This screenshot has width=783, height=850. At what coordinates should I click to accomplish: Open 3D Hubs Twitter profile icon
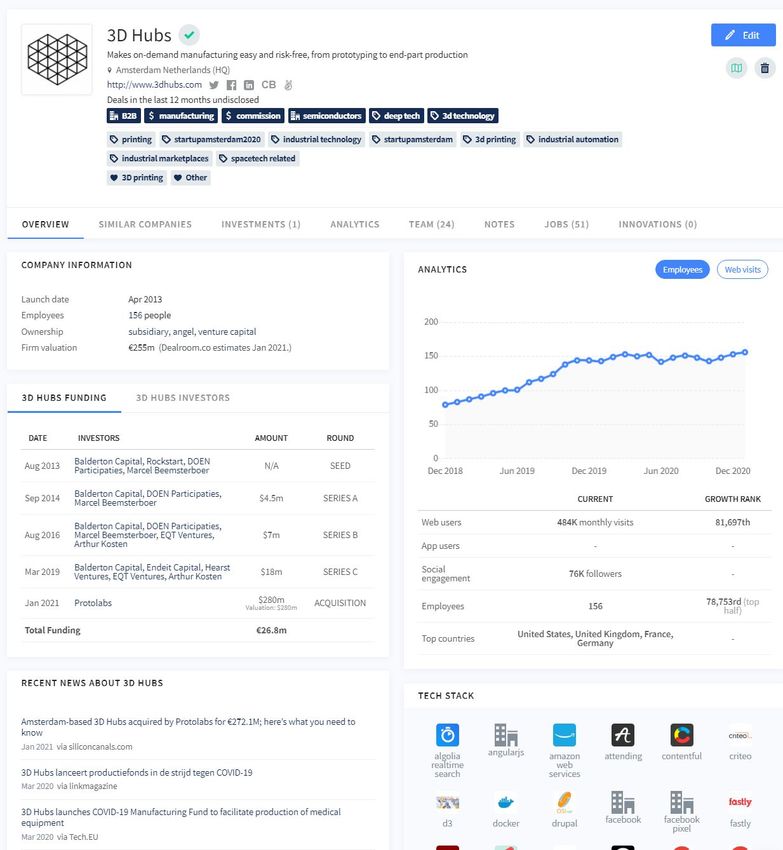coord(214,85)
